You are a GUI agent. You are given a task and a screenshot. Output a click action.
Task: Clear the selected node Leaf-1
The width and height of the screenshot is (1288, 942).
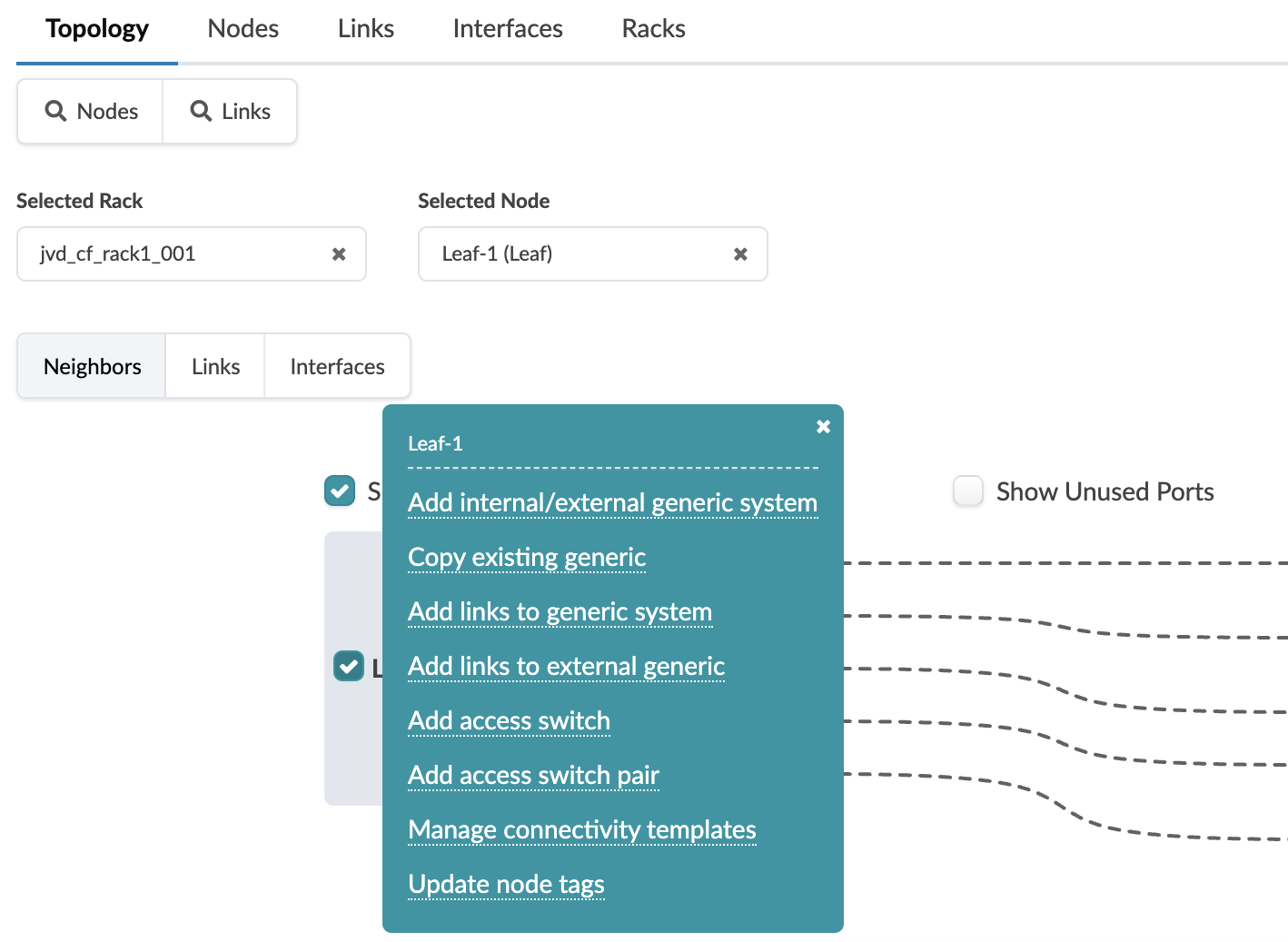[x=740, y=254]
